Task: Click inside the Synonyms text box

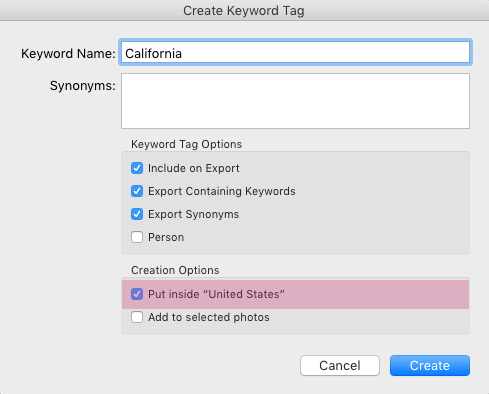Action: pyautogui.click(x=295, y=101)
